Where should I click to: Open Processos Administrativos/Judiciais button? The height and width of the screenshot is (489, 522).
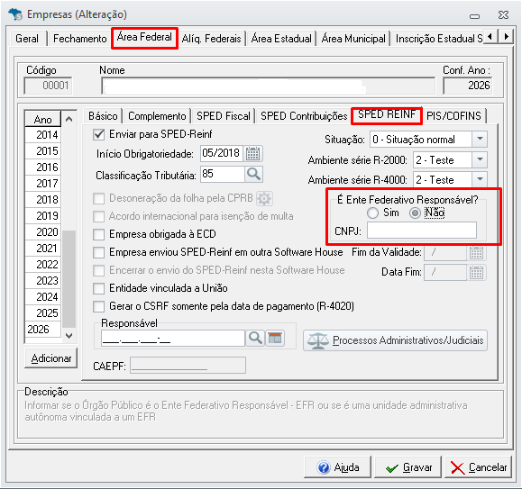(x=395, y=340)
